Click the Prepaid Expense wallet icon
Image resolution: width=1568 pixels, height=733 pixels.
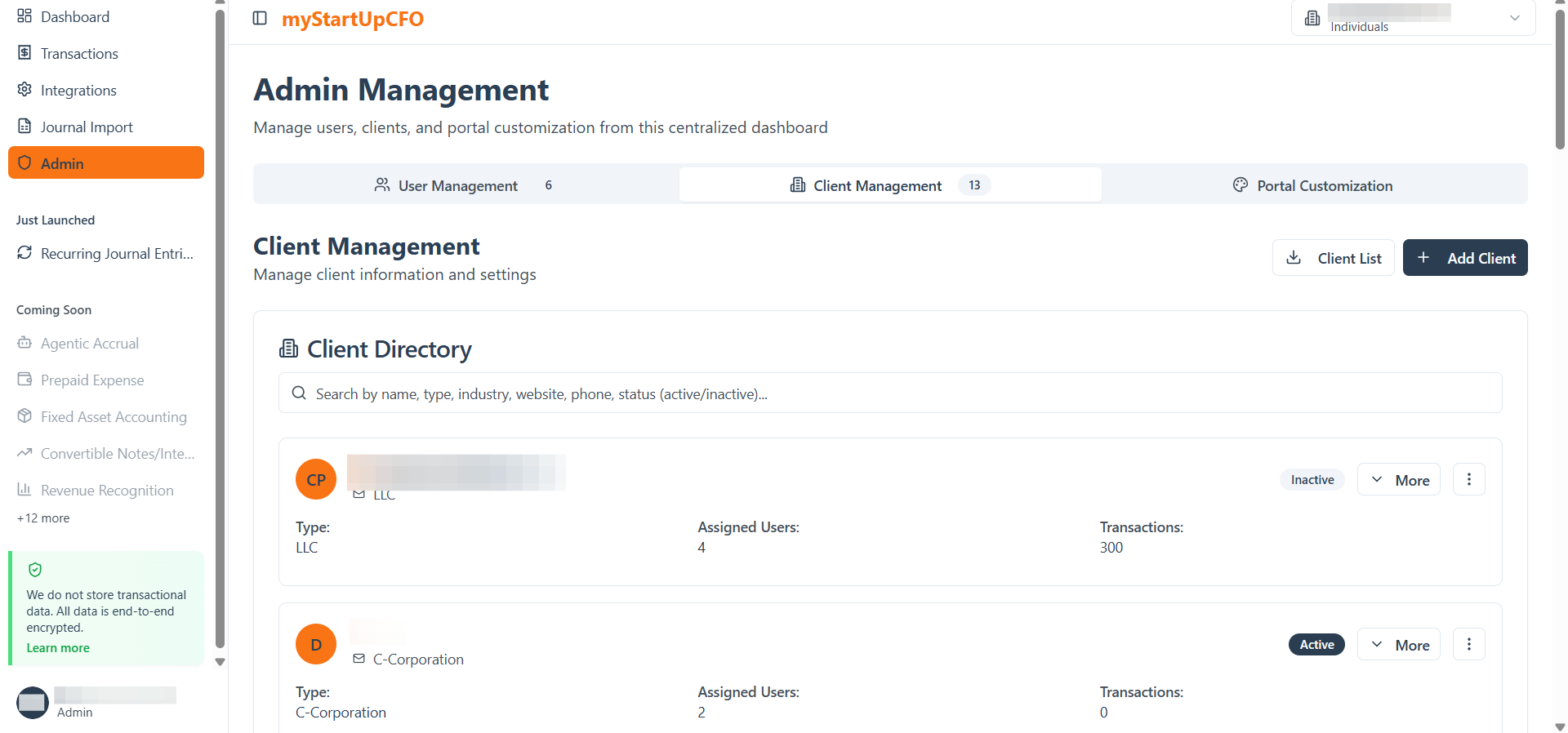24,379
